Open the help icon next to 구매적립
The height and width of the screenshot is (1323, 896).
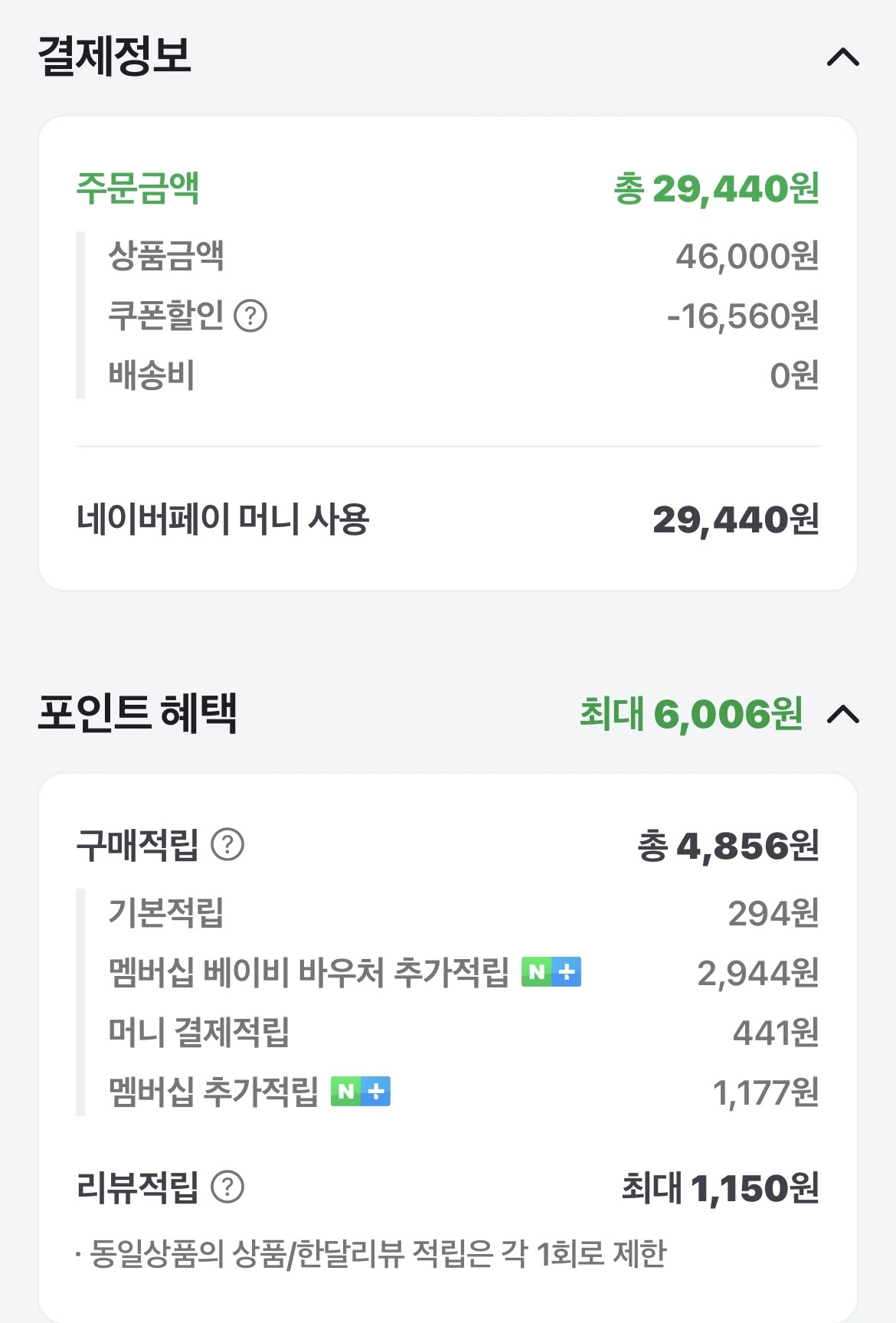pyautogui.click(x=227, y=845)
